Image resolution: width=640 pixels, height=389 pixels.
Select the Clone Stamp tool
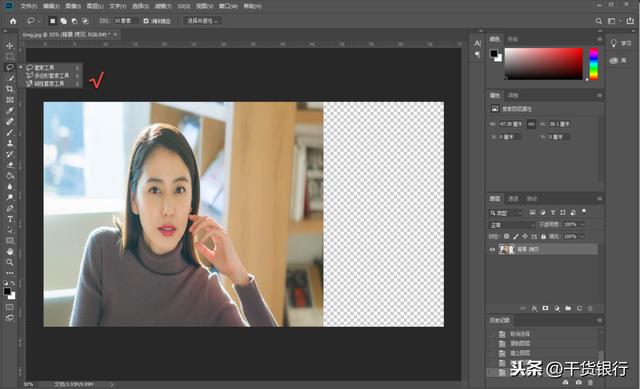10,143
